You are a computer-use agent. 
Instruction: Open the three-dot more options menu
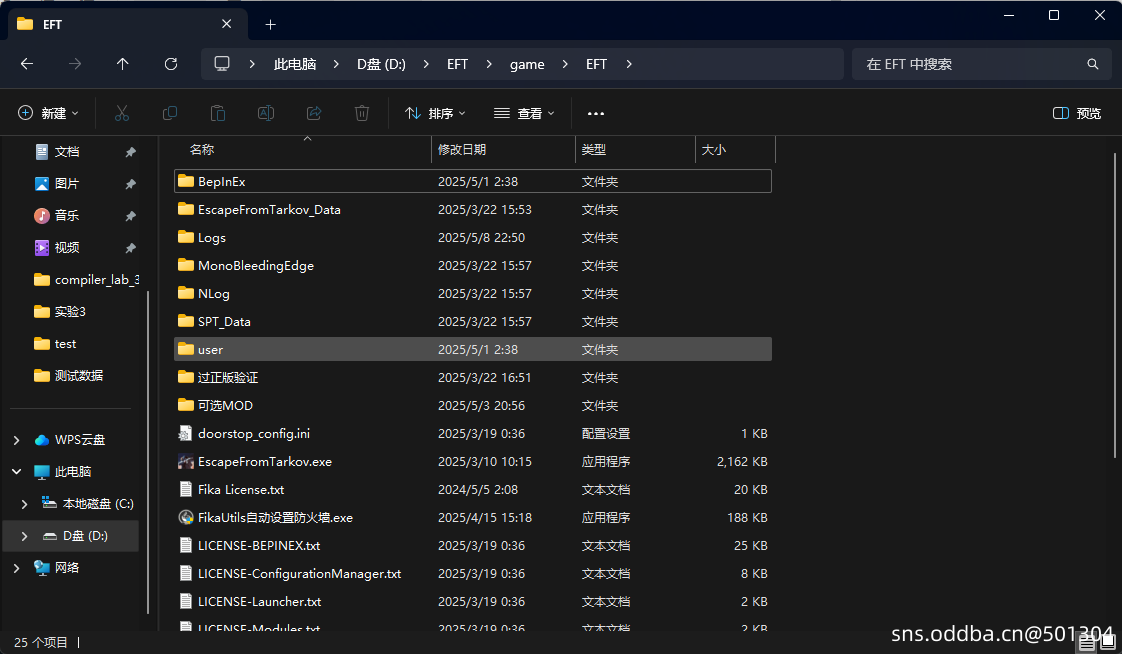click(x=595, y=113)
